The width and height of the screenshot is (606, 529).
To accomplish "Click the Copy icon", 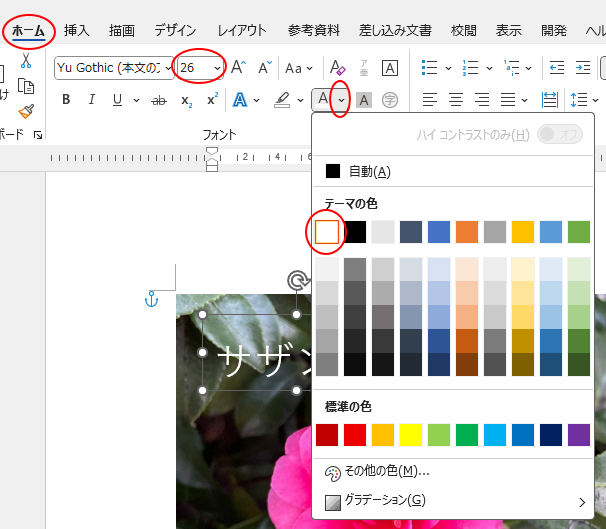I will pyautogui.click(x=26, y=86).
